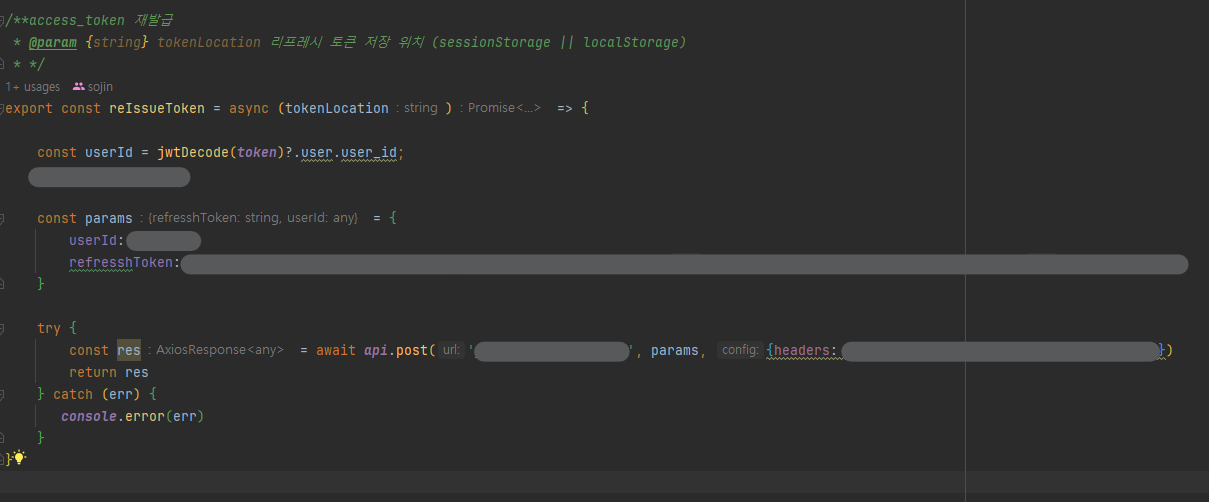1209x502 pixels.
Task: Collapse the catch (err) block fold marker
Action: (2, 394)
